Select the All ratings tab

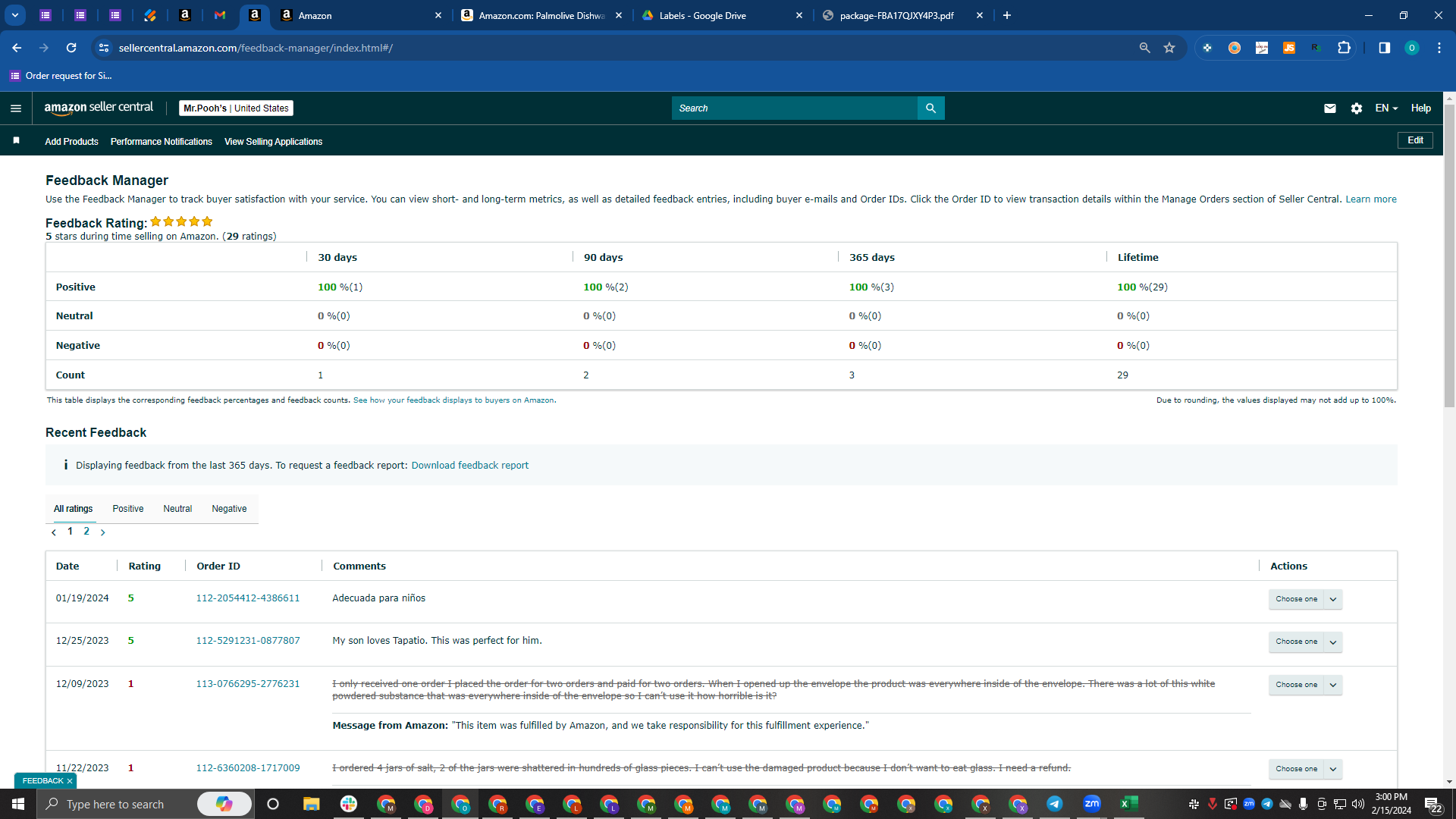[73, 509]
